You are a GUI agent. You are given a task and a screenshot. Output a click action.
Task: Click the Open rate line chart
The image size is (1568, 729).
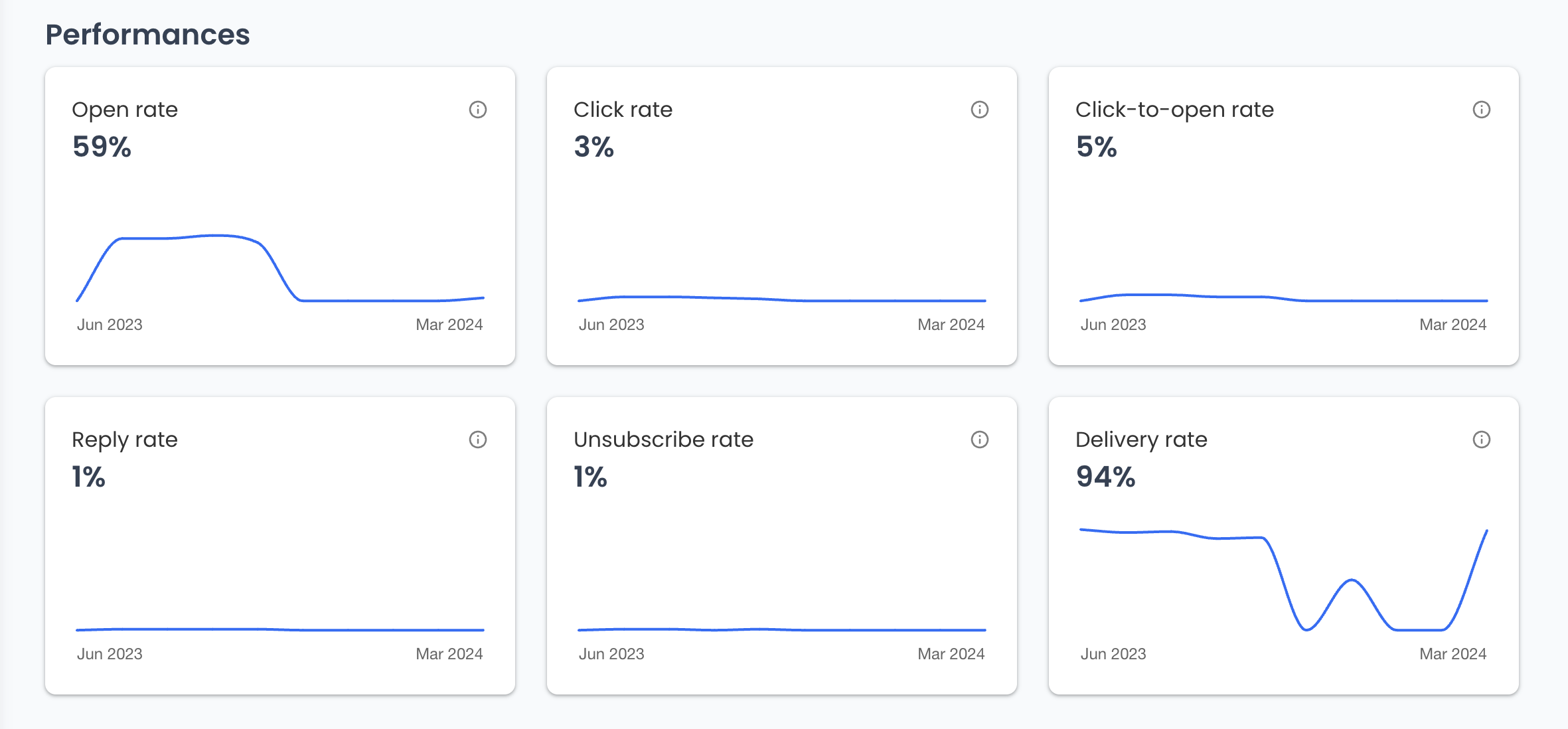tap(280, 268)
